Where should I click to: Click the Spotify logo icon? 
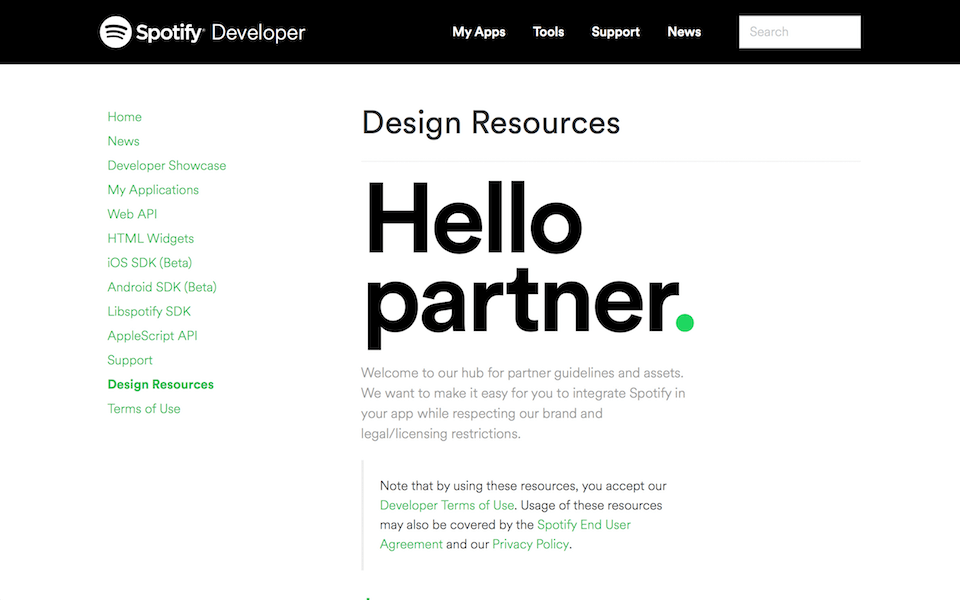point(116,32)
